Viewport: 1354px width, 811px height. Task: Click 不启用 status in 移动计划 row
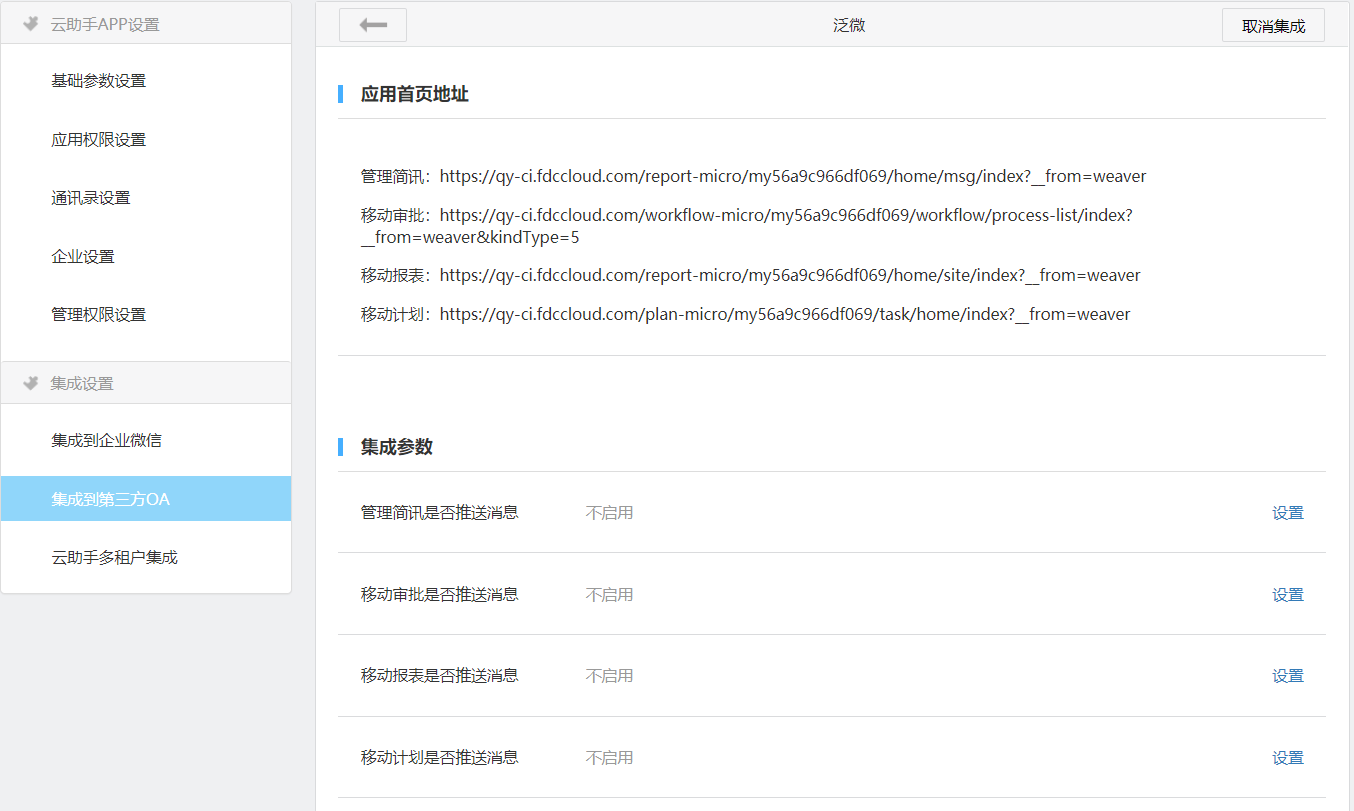click(x=610, y=758)
